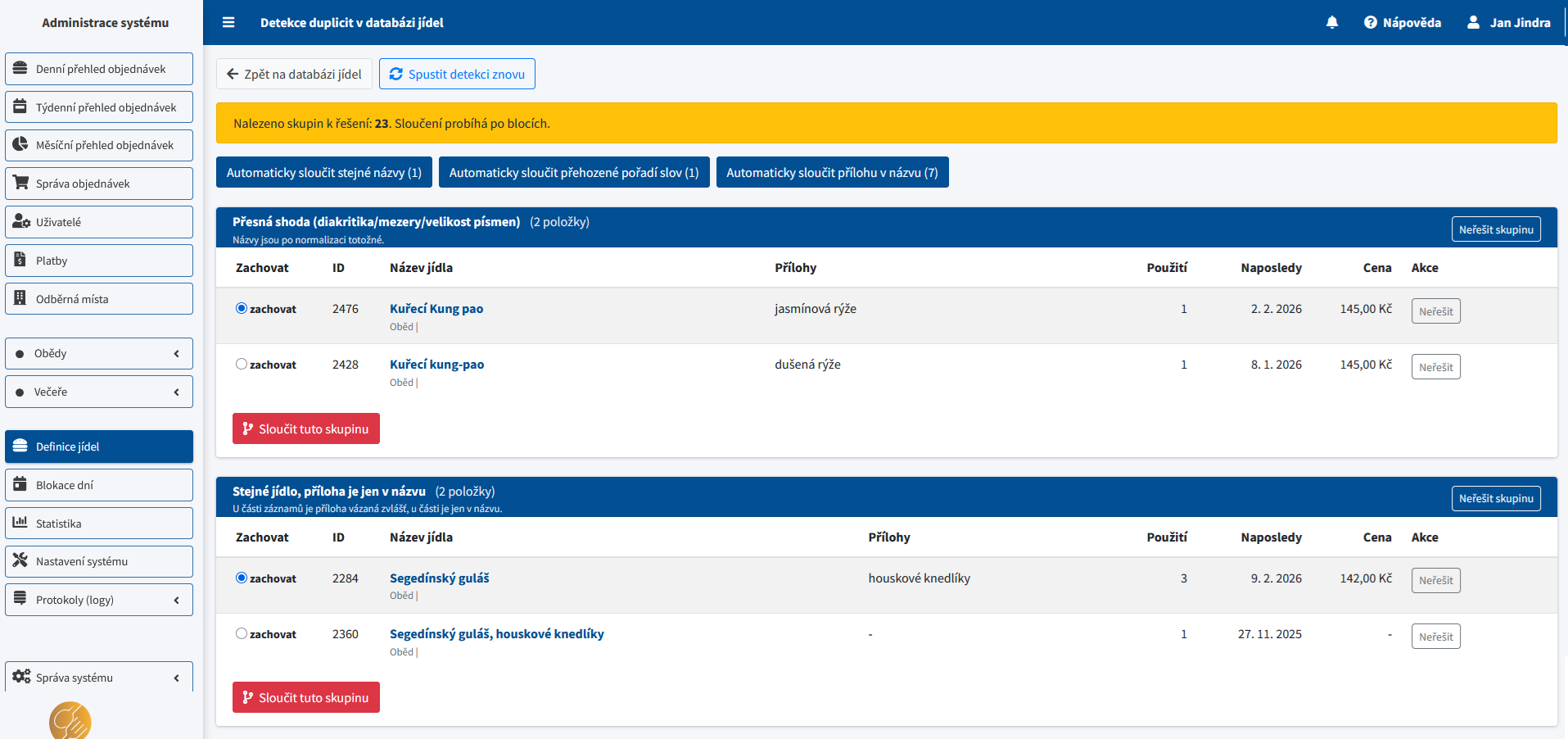Click Neřešit skupinu in Přesná shoda header
1568x739 pixels.
point(1495,229)
